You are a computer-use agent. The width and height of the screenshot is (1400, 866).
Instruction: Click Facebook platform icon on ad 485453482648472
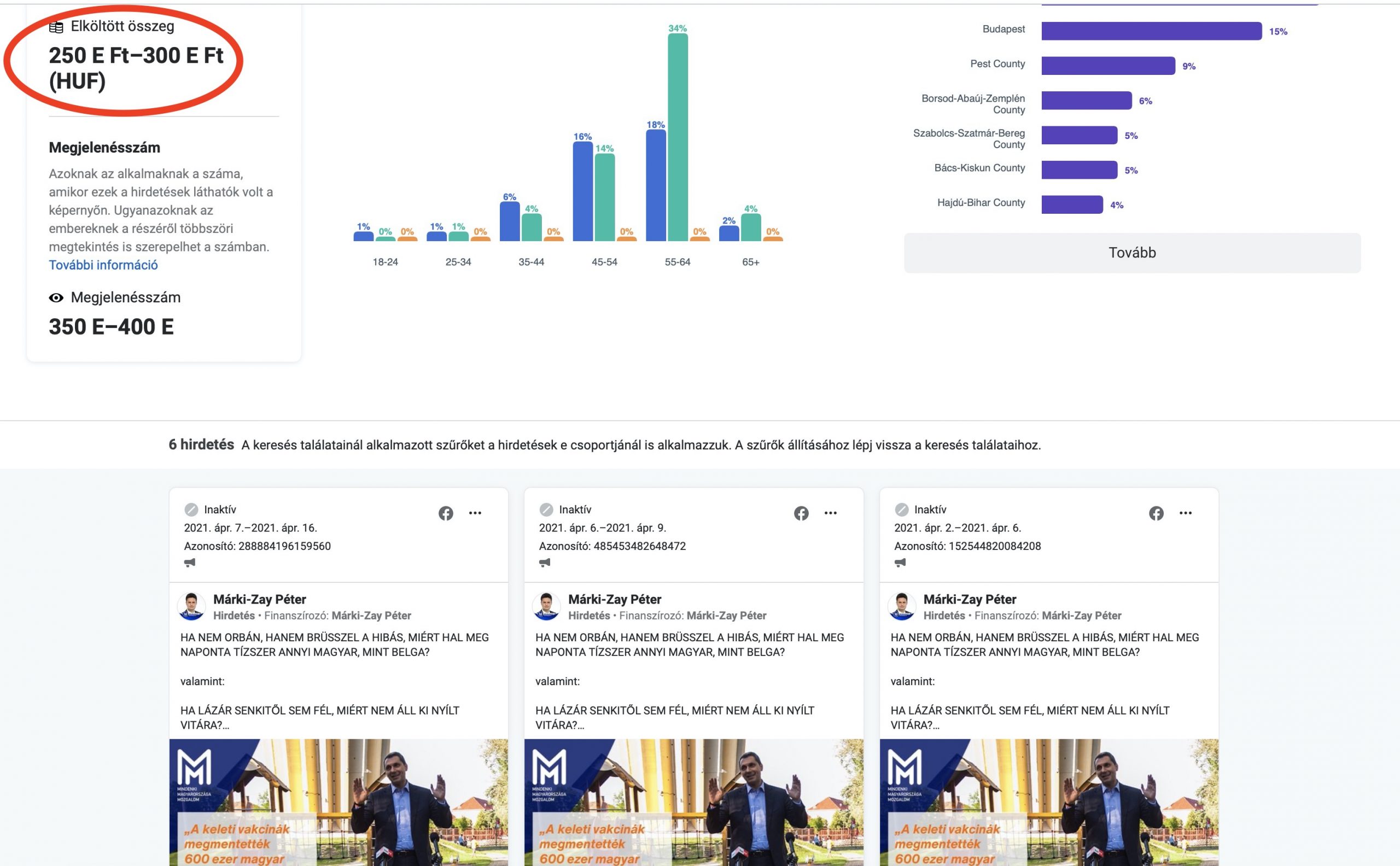point(801,513)
